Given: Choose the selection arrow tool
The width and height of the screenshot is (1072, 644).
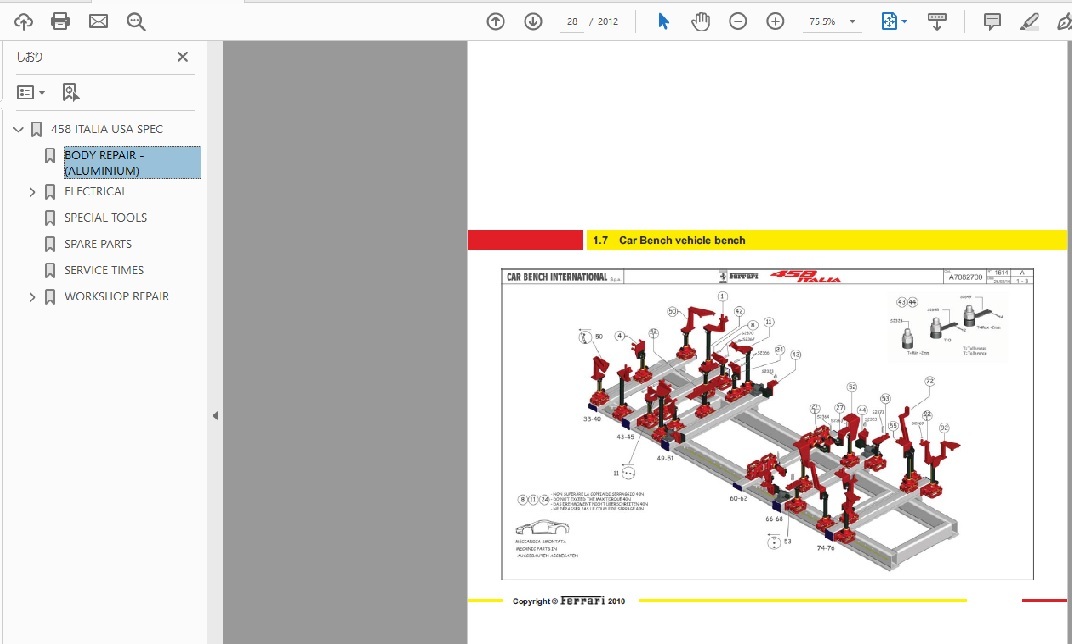Looking at the screenshot, I should (663, 22).
